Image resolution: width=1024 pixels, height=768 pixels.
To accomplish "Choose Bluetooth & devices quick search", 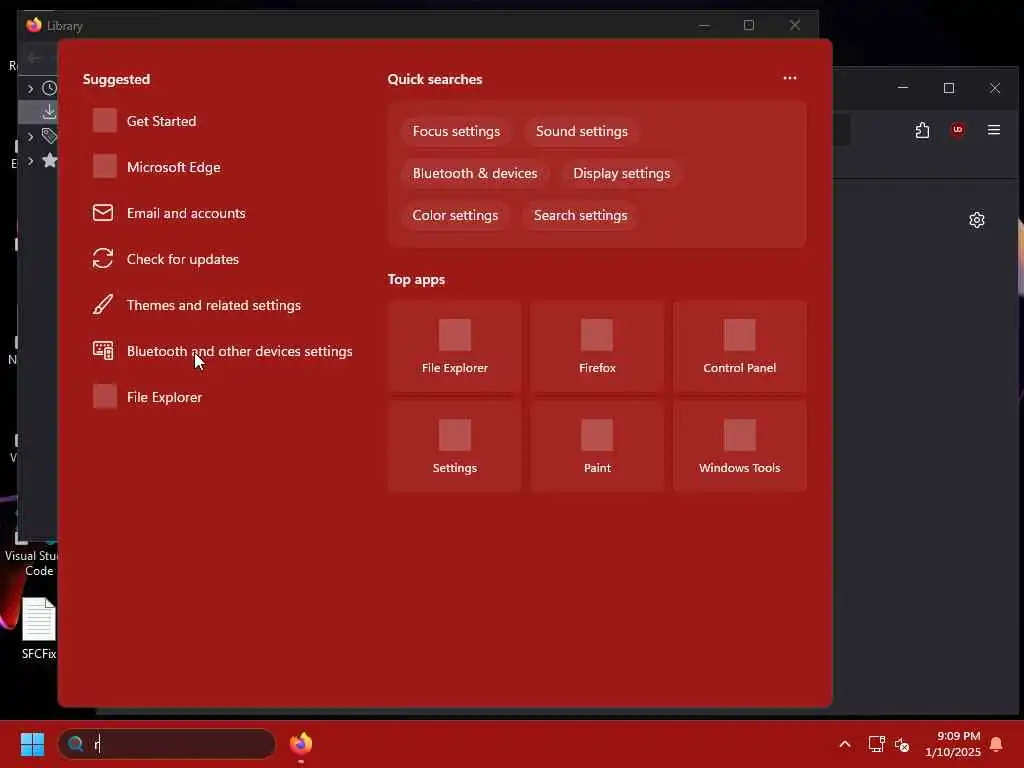I will (475, 173).
